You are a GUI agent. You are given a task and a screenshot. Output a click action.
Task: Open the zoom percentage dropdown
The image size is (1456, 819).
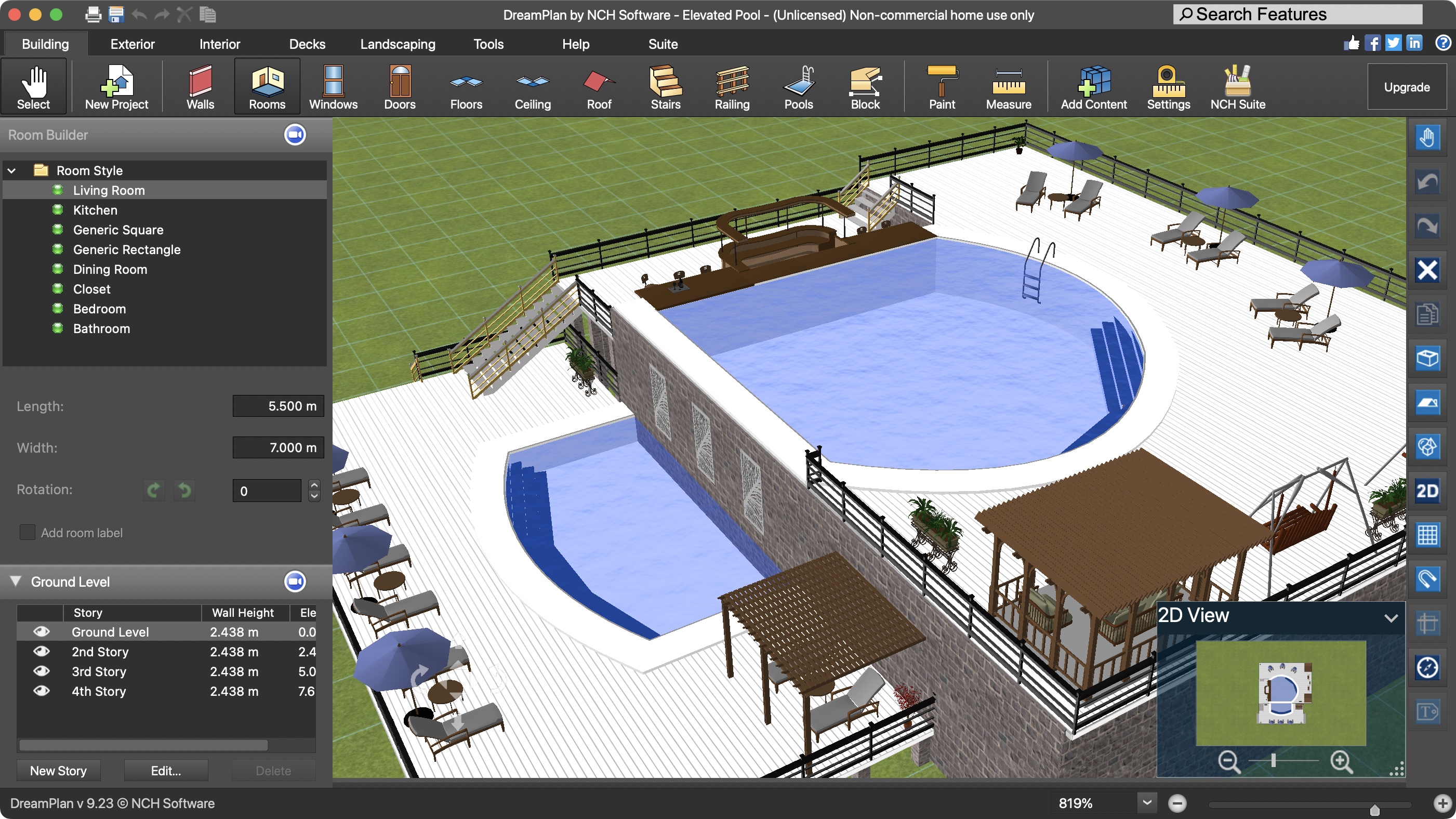coord(1146,802)
